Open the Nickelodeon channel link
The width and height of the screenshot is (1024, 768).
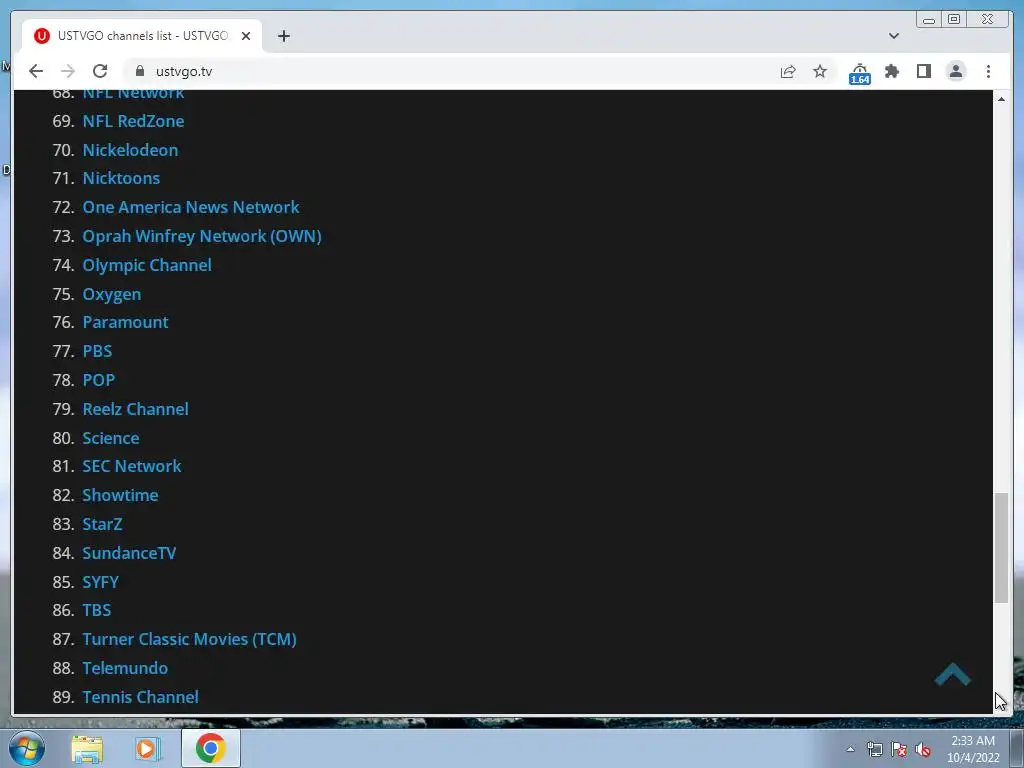(x=130, y=150)
